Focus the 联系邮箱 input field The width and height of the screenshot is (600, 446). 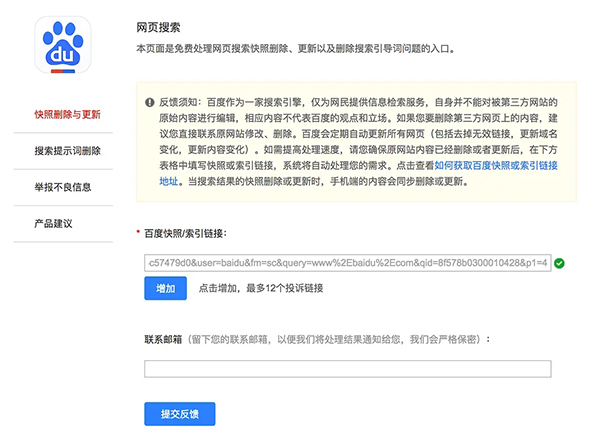click(x=347, y=369)
